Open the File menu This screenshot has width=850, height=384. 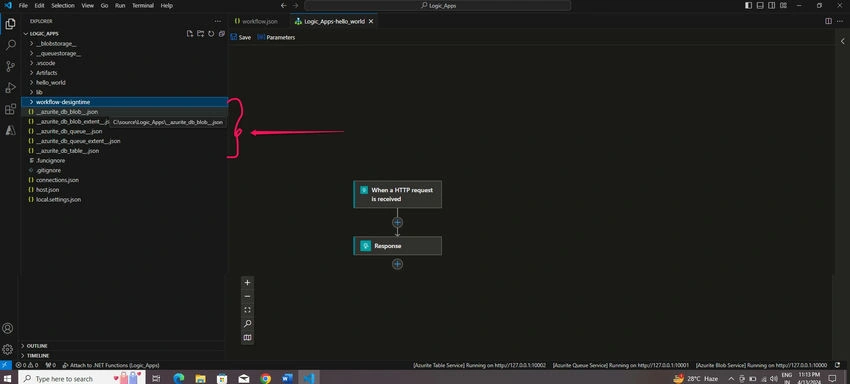(x=23, y=5)
